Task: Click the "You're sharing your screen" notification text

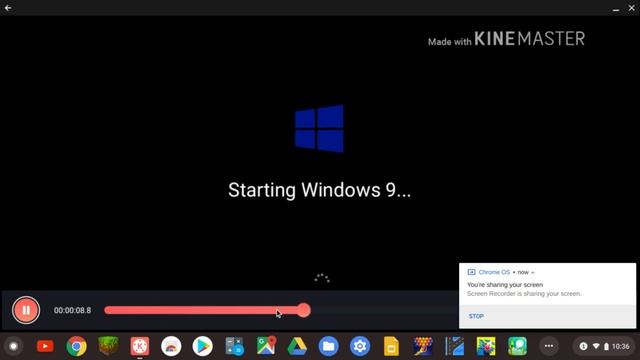Action: [505, 284]
